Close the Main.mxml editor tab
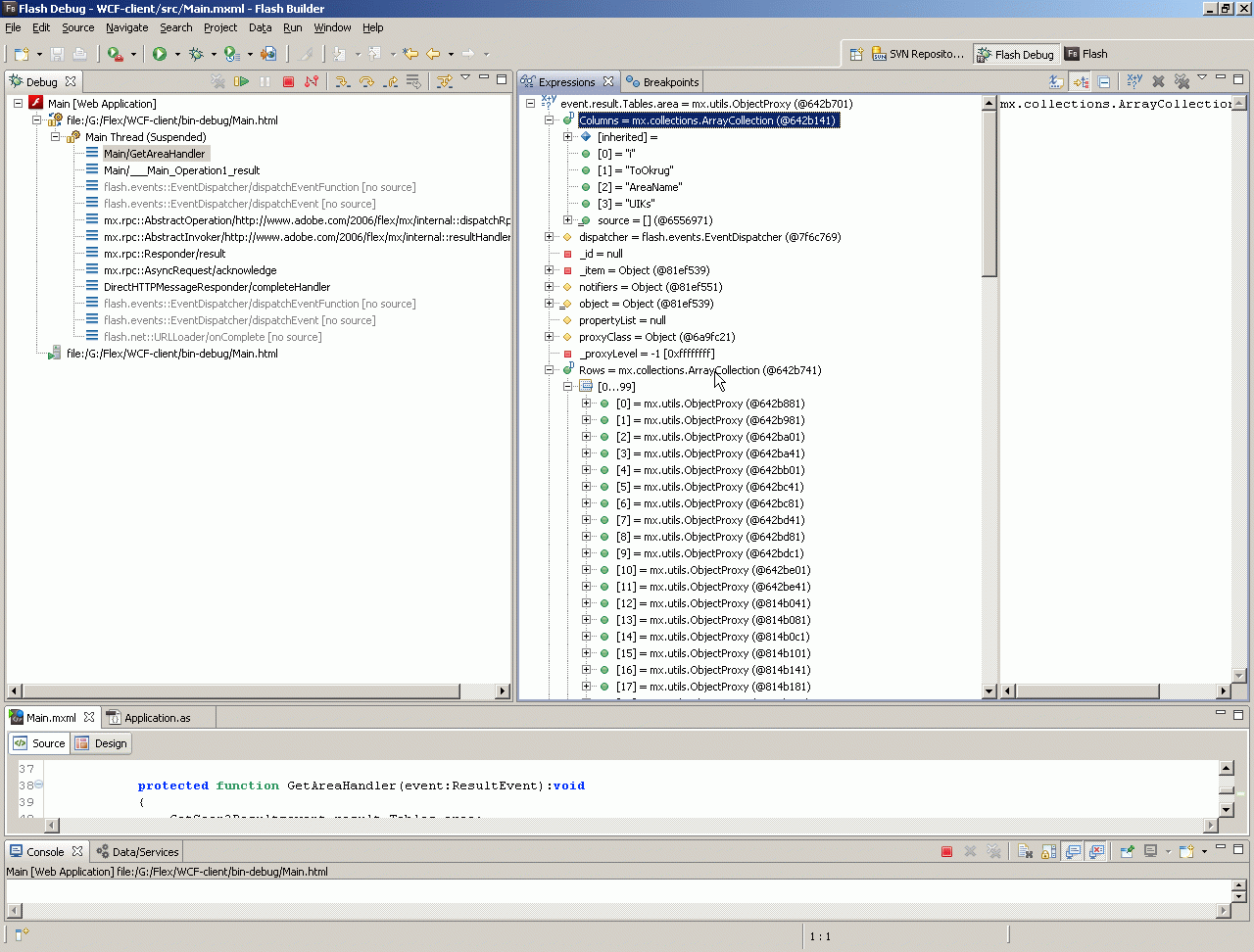 tap(89, 718)
